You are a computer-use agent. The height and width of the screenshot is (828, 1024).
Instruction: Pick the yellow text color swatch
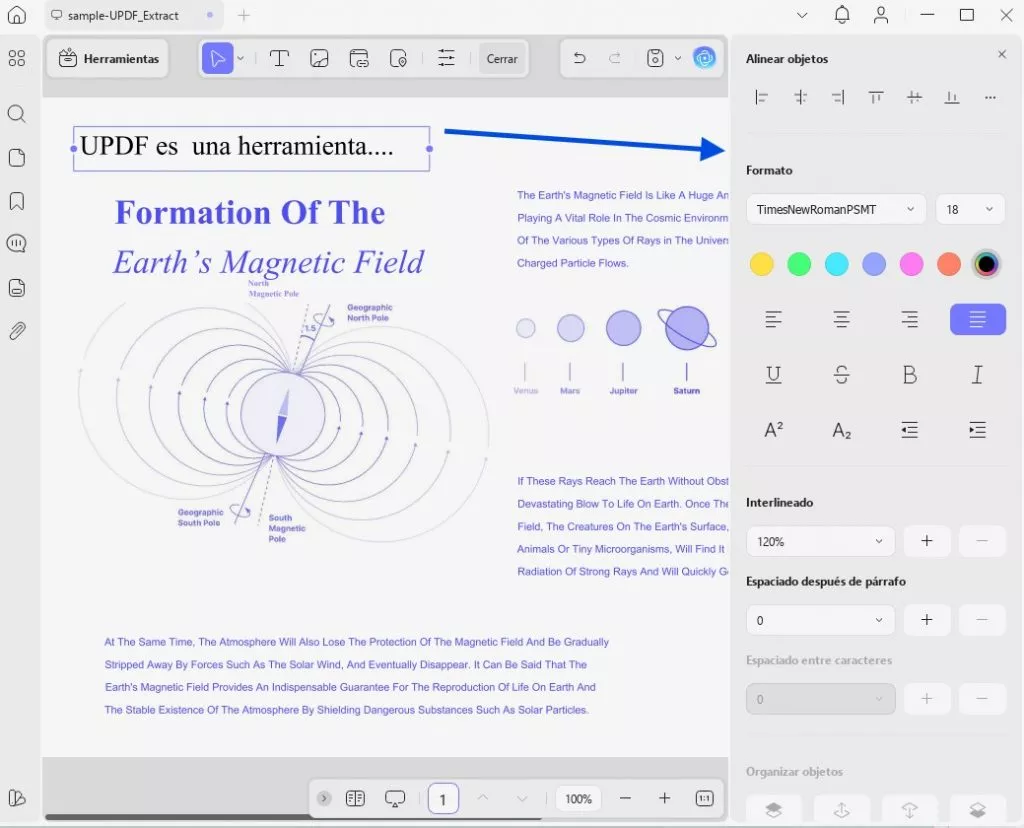tap(761, 264)
